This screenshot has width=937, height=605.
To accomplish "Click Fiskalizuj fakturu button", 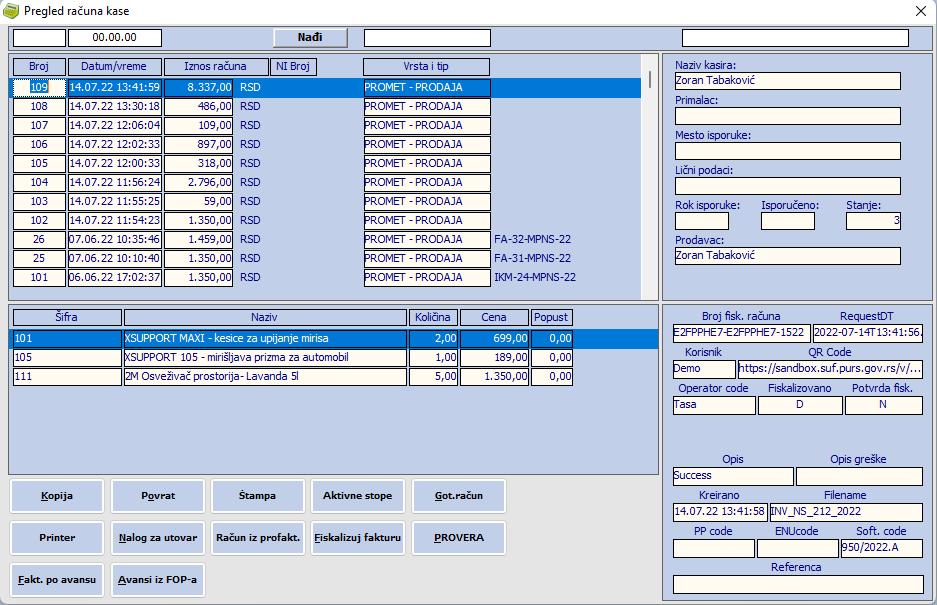I will pos(357,537).
